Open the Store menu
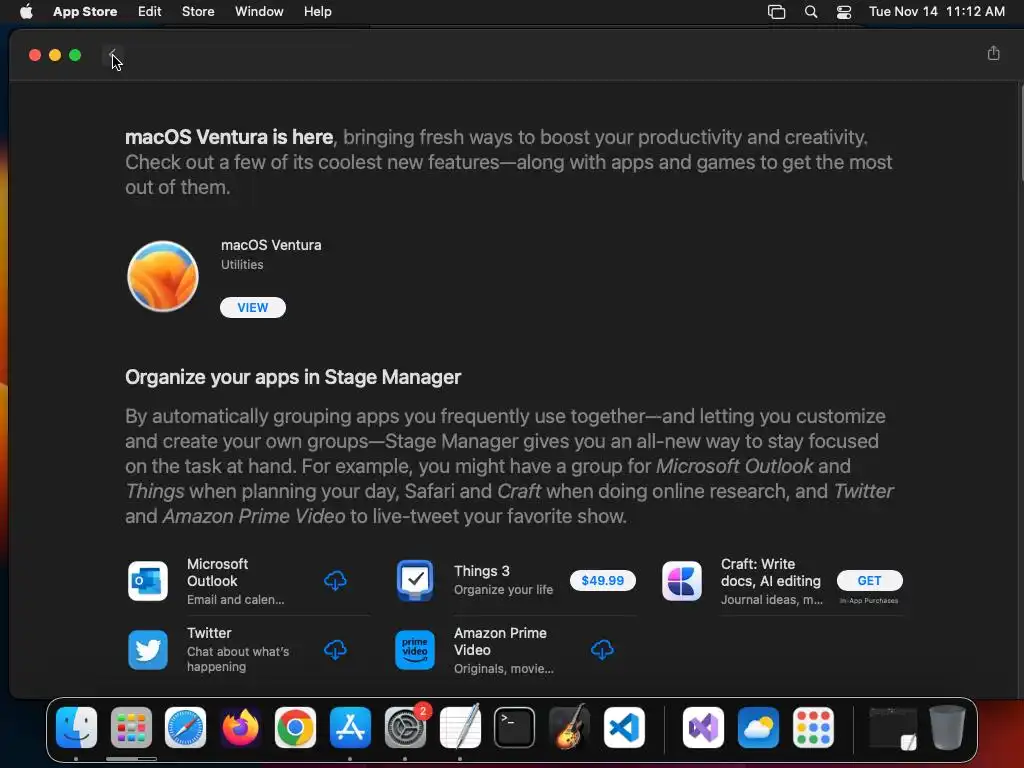The image size is (1024, 768). 198,11
